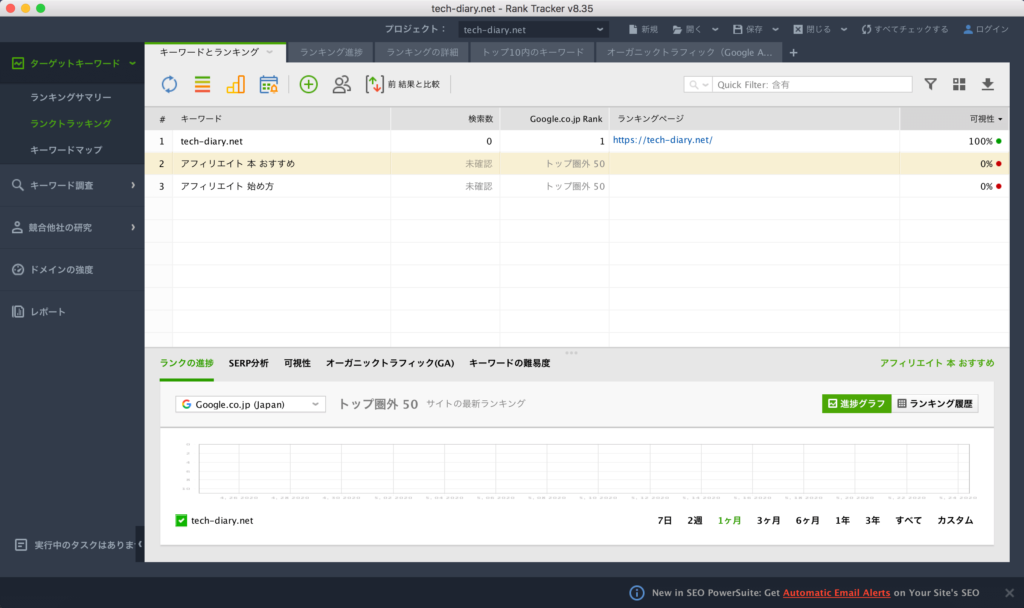This screenshot has width=1024, height=608.
Task: Expand the 開く dropdown arrow
Action: pyautogui.click(x=715, y=29)
